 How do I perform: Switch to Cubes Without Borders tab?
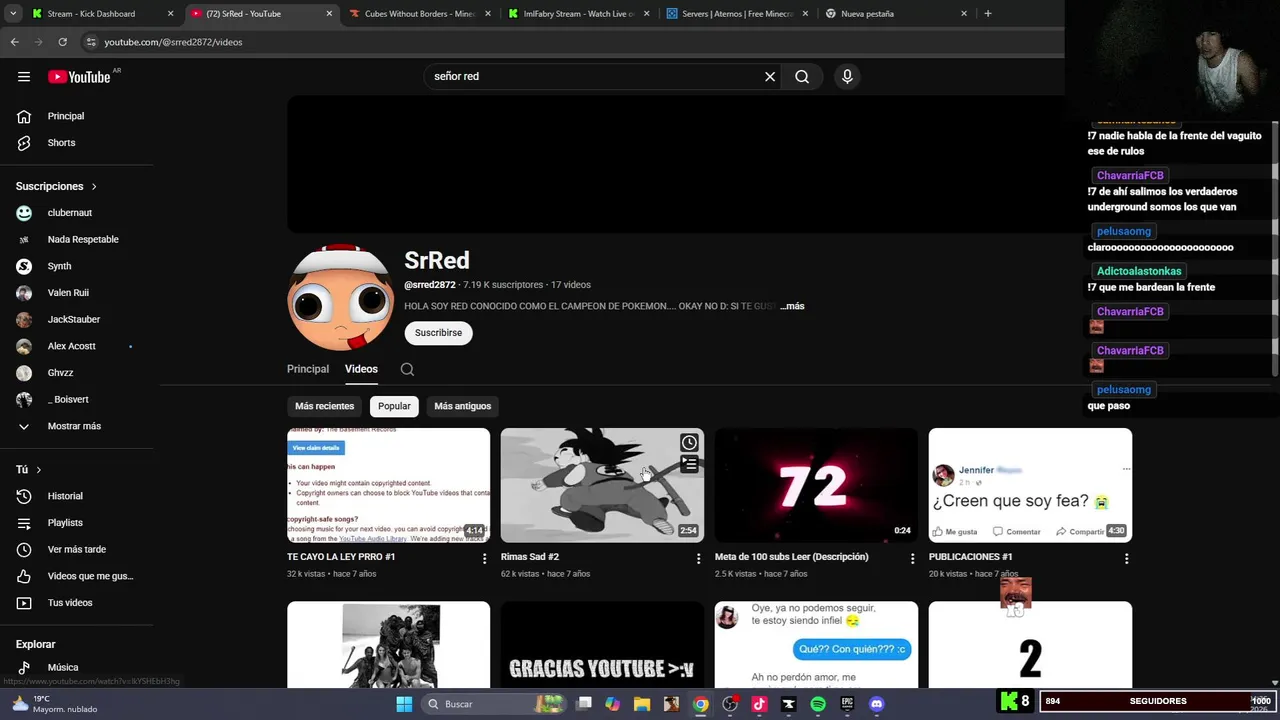pyautogui.click(x=420, y=14)
